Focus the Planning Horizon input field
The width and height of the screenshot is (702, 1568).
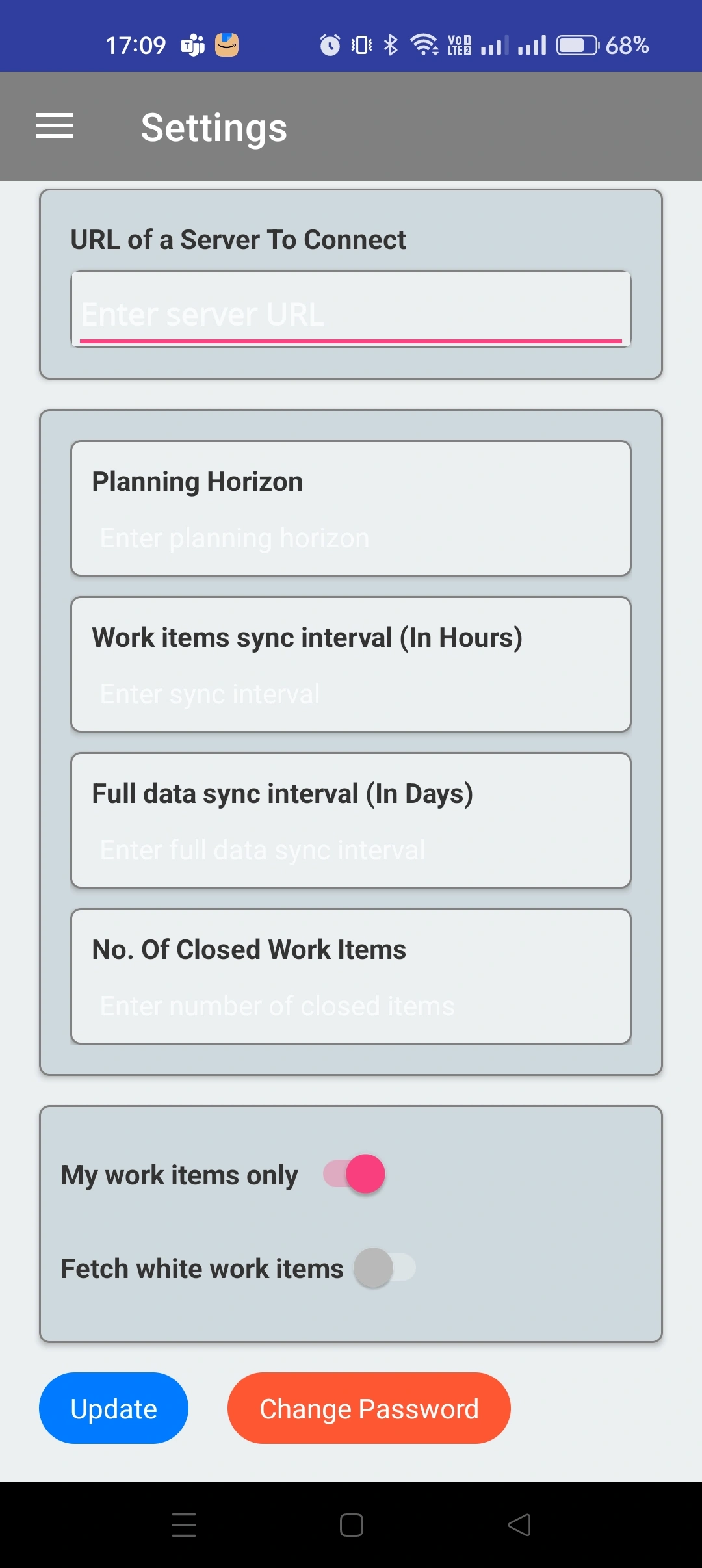(351, 538)
